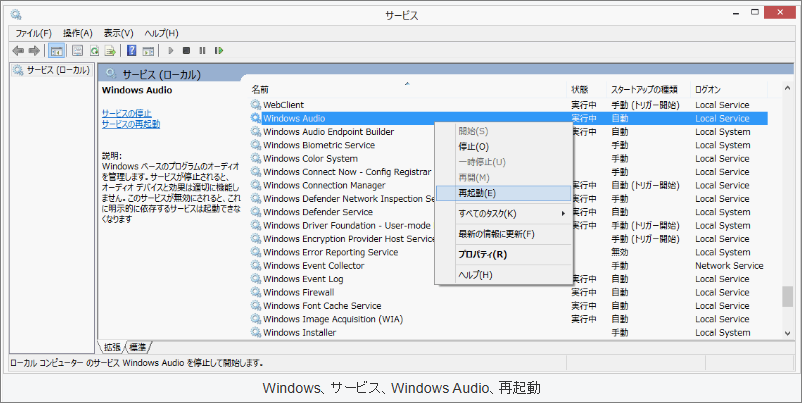Select the Windows Connection Manager row
Viewport: 802px width, 403px height.
point(509,185)
